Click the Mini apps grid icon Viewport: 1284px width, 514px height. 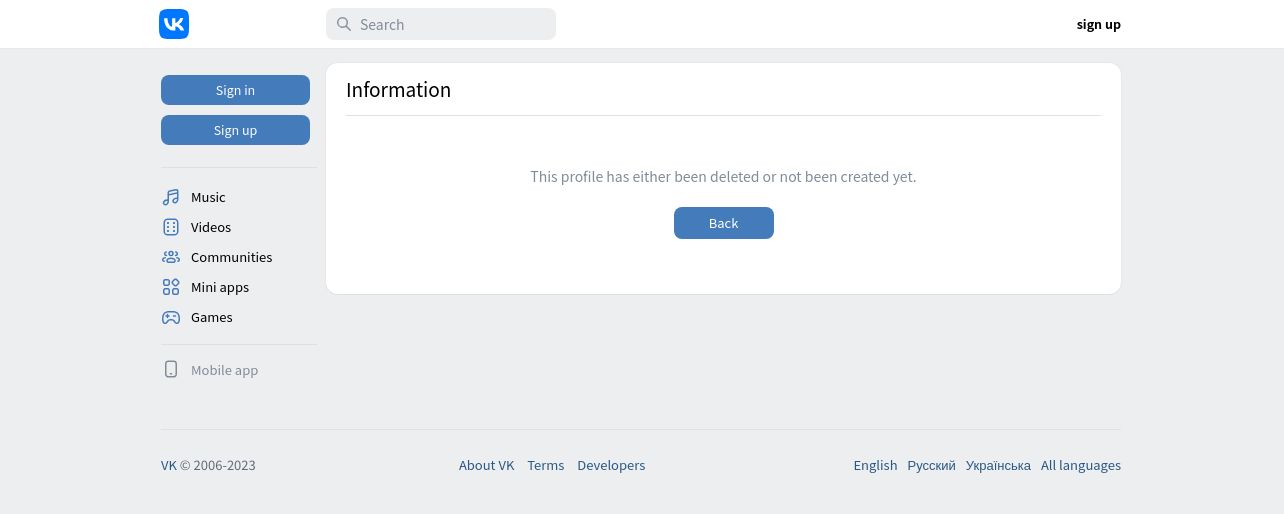[171, 287]
